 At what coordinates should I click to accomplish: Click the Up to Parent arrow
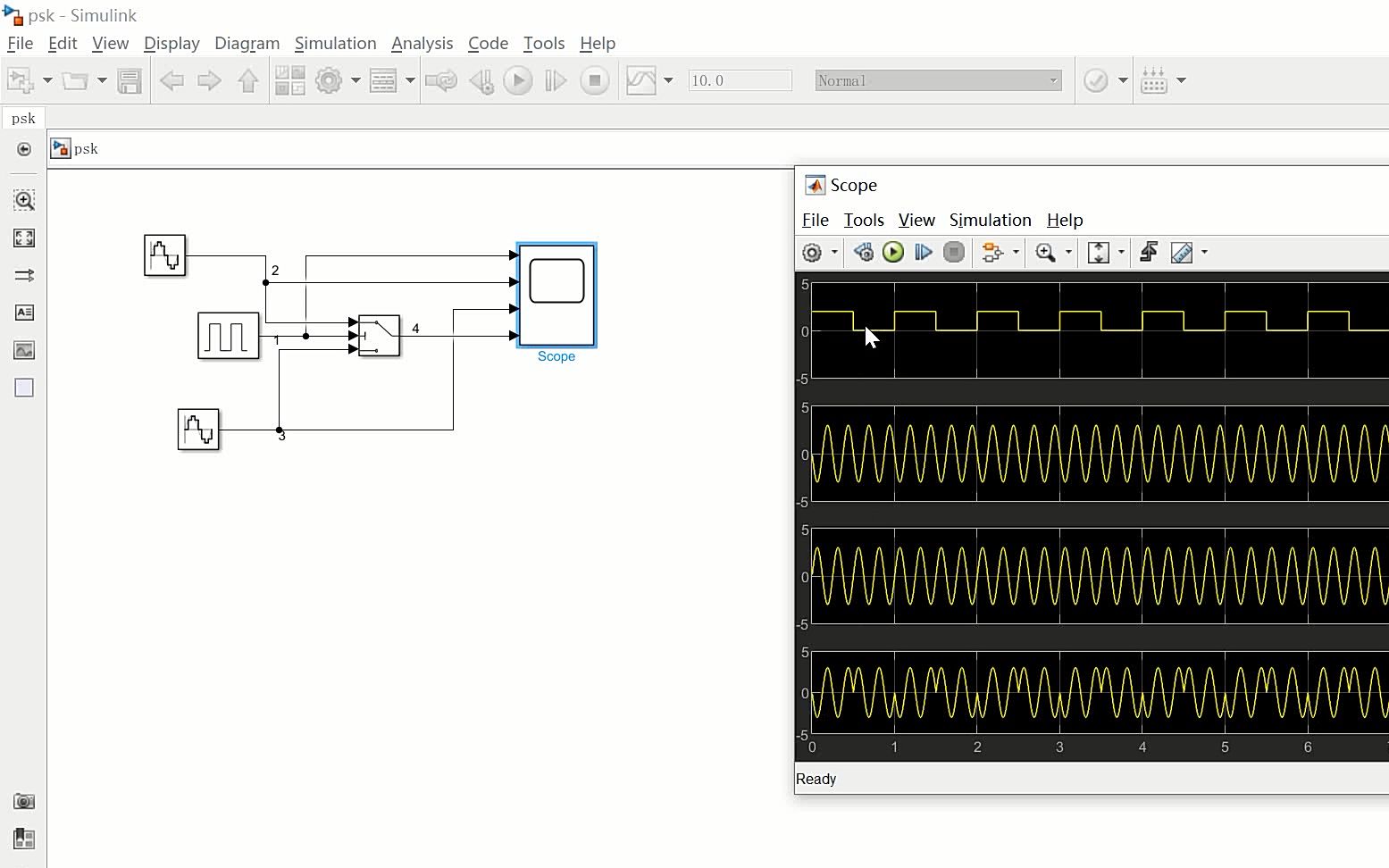(248, 81)
